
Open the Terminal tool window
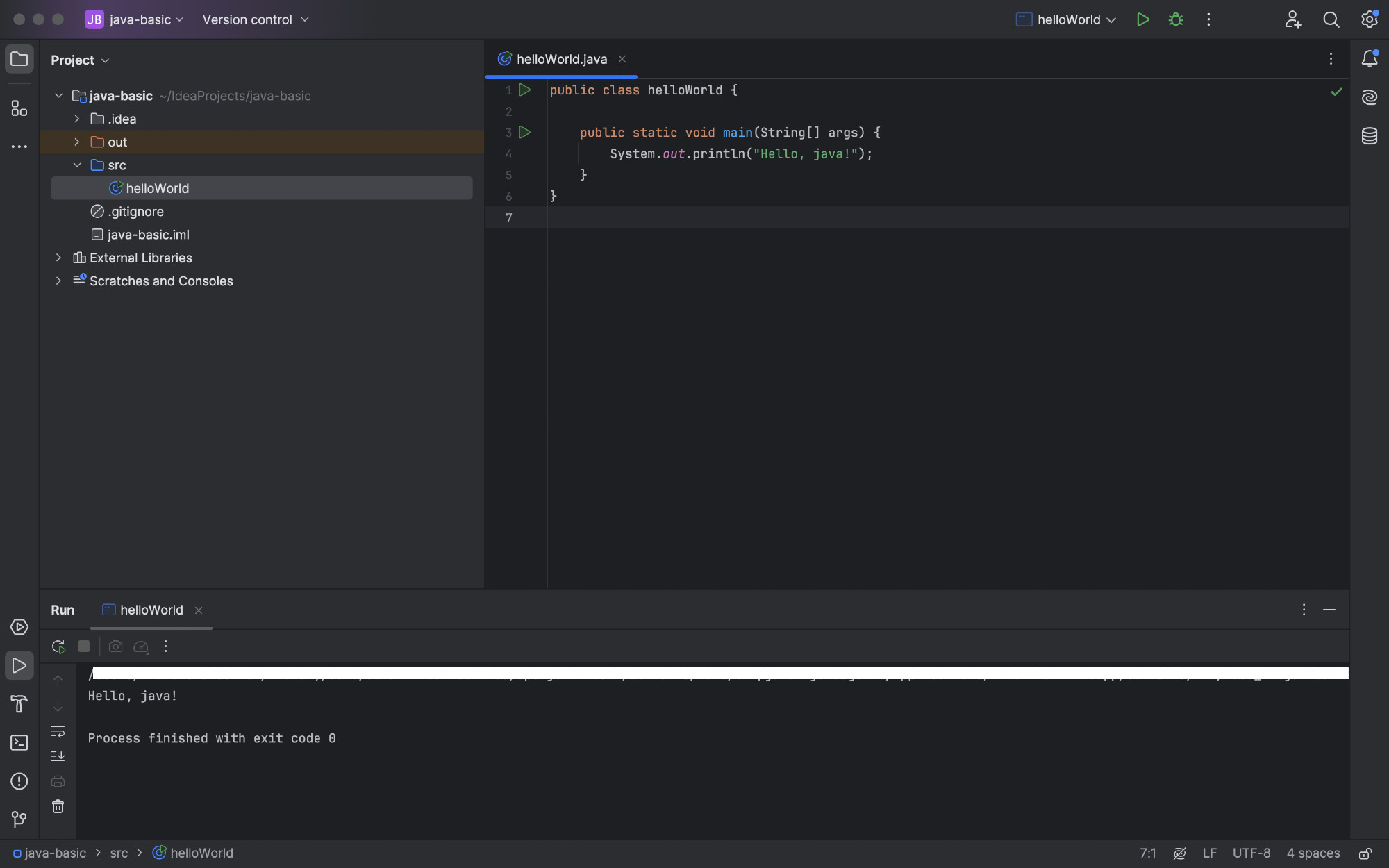[19, 743]
